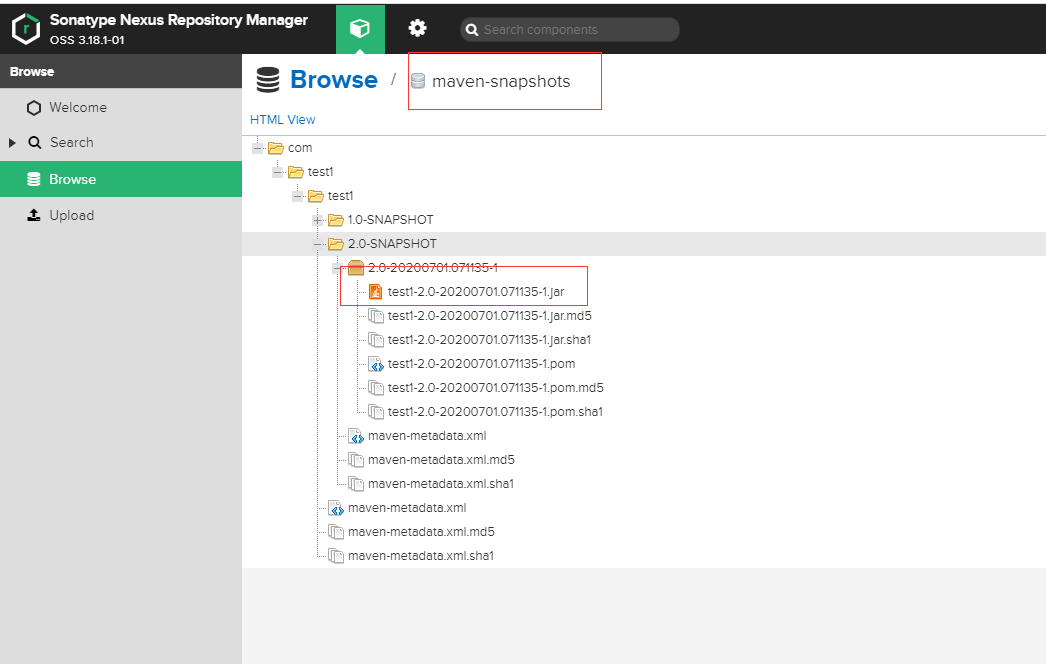The image size is (1046, 664).
Task: Click the pom file code icon
Action: [x=376, y=364]
